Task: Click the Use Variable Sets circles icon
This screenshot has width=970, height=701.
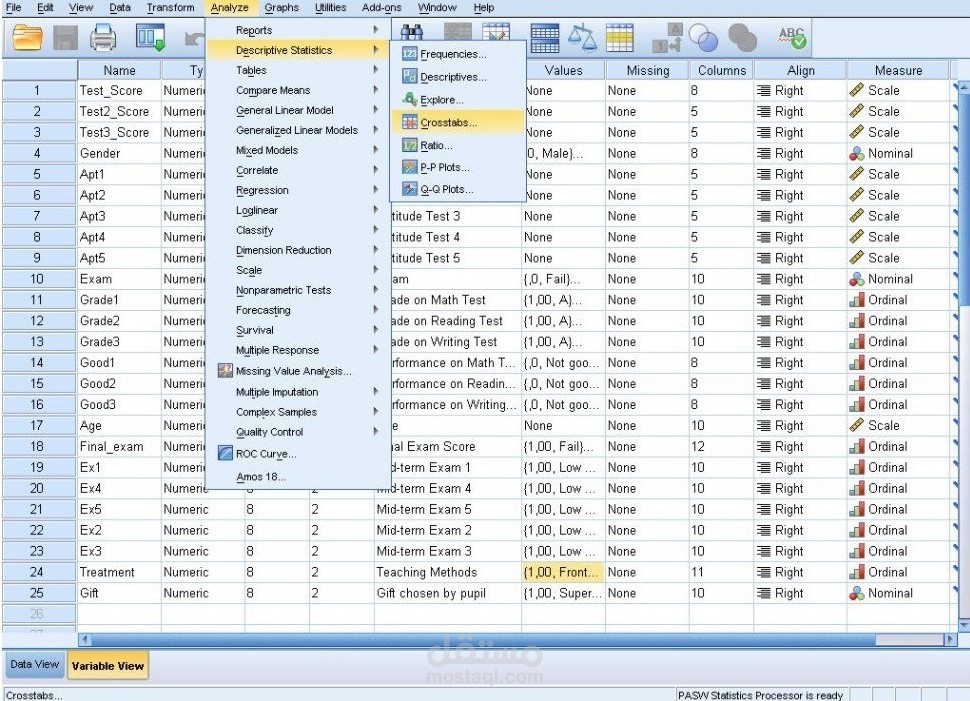Action: tap(703, 38)
